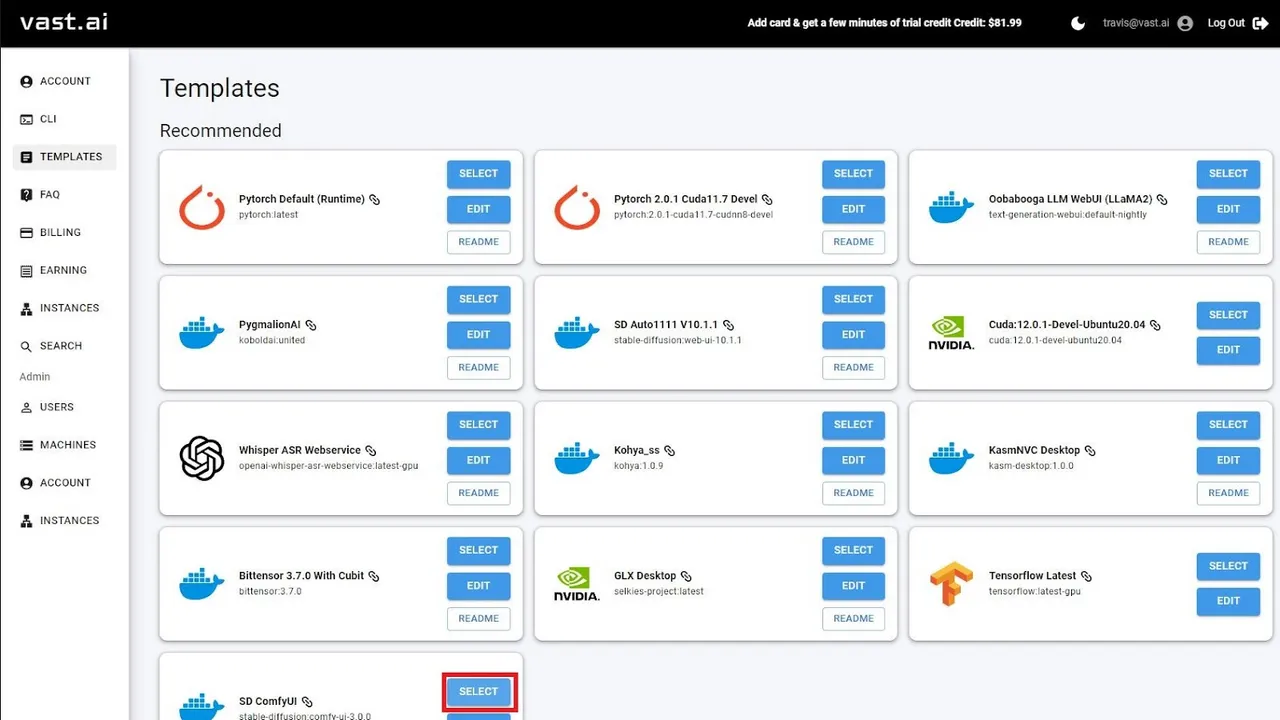
Task: Select the Oobabooga LLM WebUI template
Action: 1228,174
